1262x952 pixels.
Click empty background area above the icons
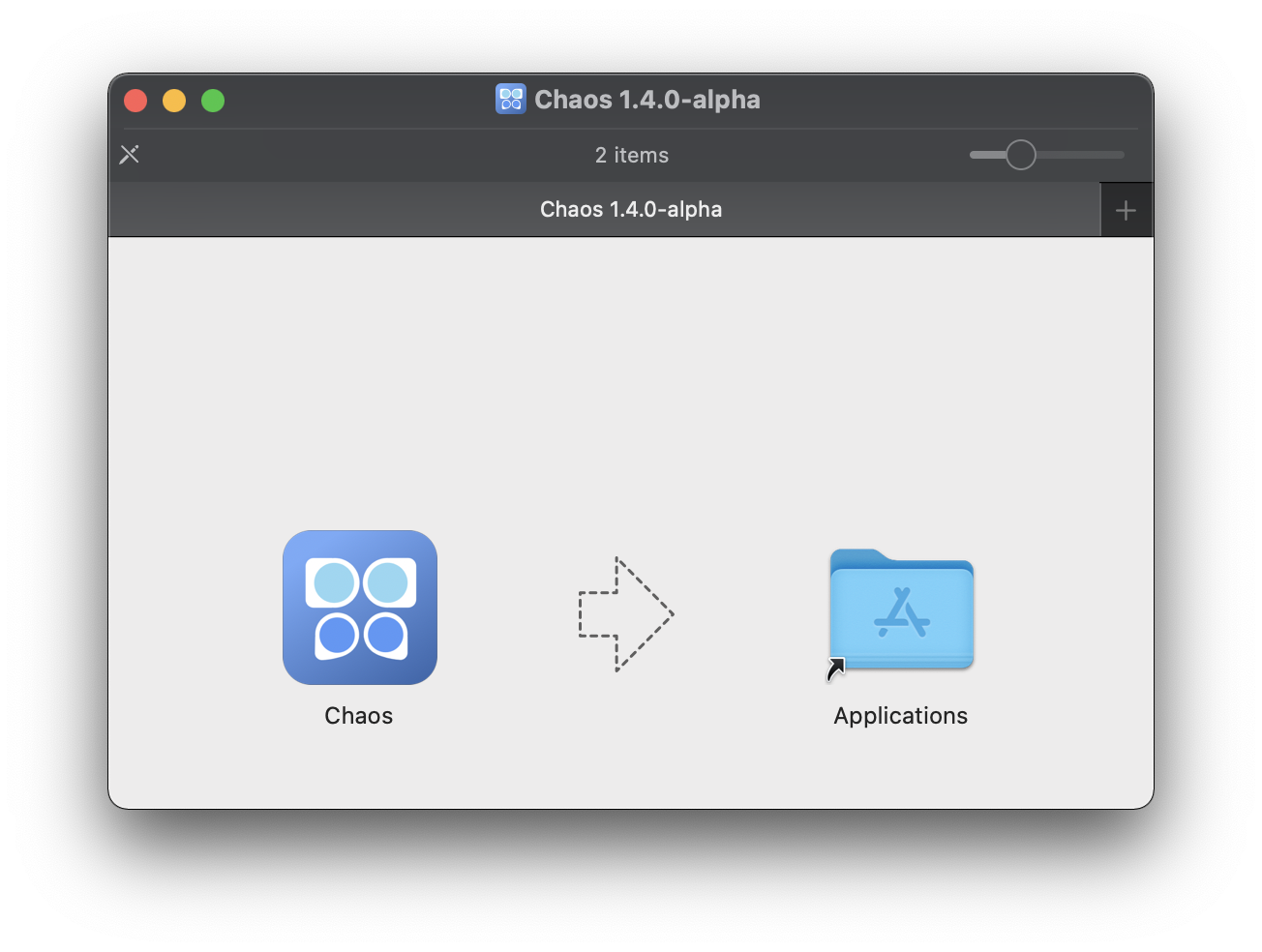[629, 368]
